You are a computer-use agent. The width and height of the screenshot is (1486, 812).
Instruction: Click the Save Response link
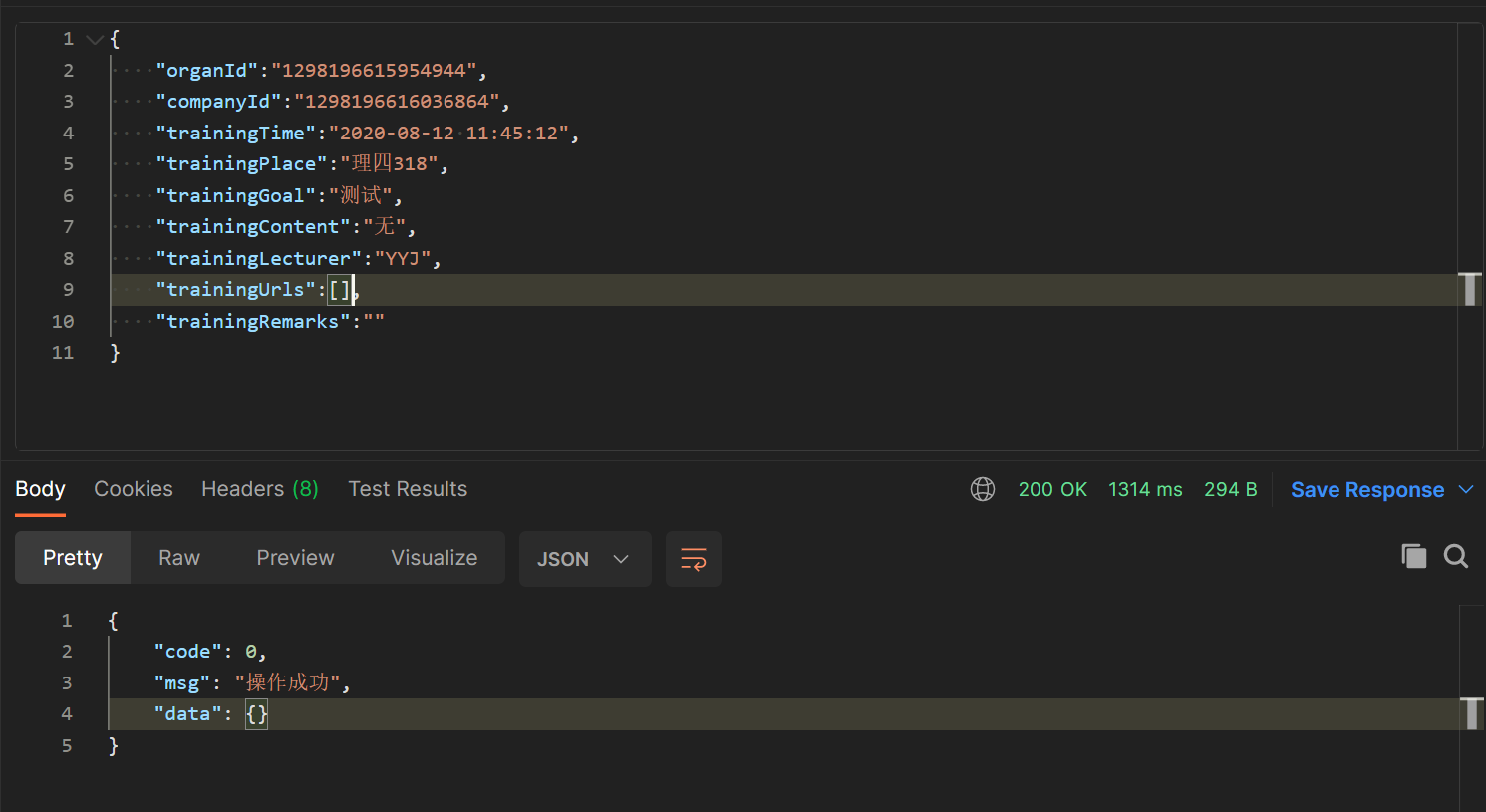tap(1367, 490)
